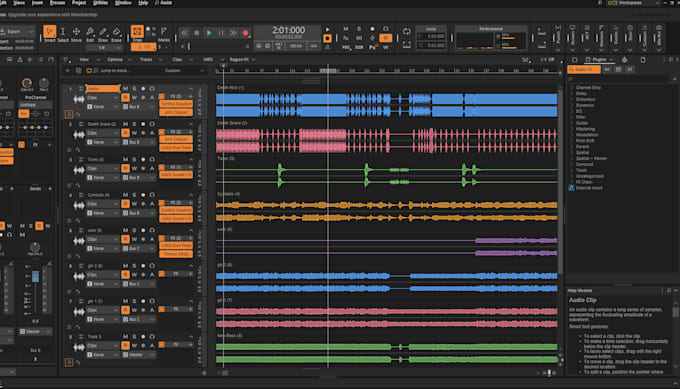Open the track view Clips menu
The width and height of the screenshot is (680, 389).
pos(177,59)
